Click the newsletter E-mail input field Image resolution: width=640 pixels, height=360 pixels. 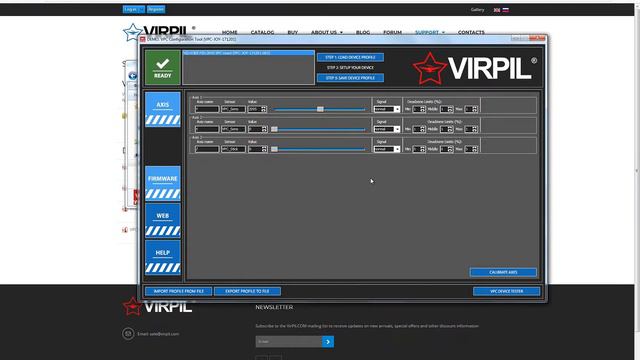[x=289, y=342]
